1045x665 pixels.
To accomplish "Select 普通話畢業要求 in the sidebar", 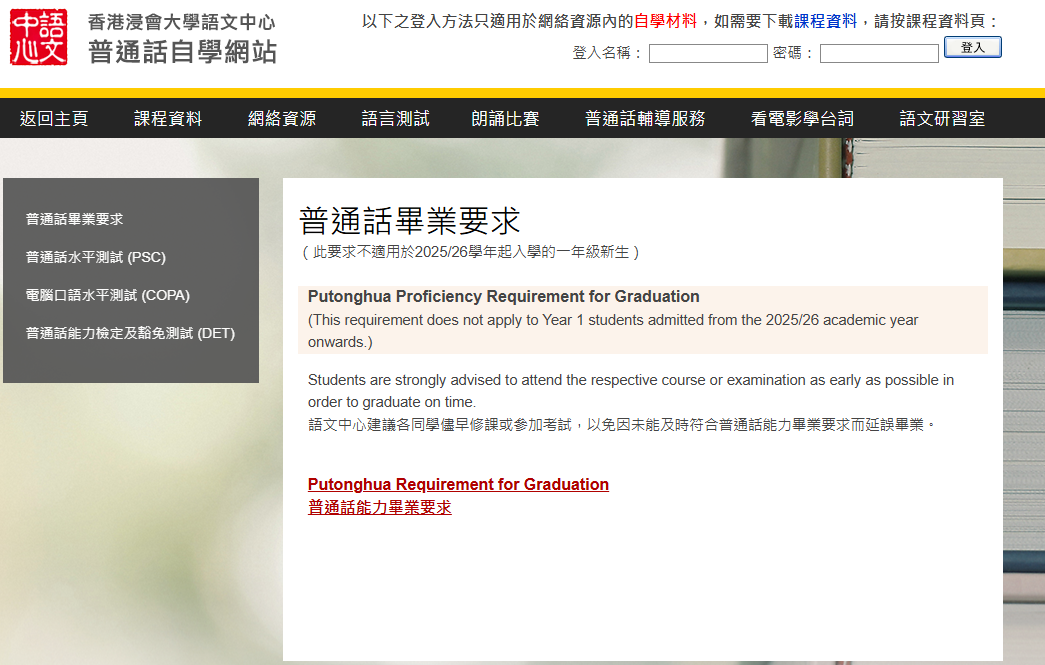I will click(75, 219).
